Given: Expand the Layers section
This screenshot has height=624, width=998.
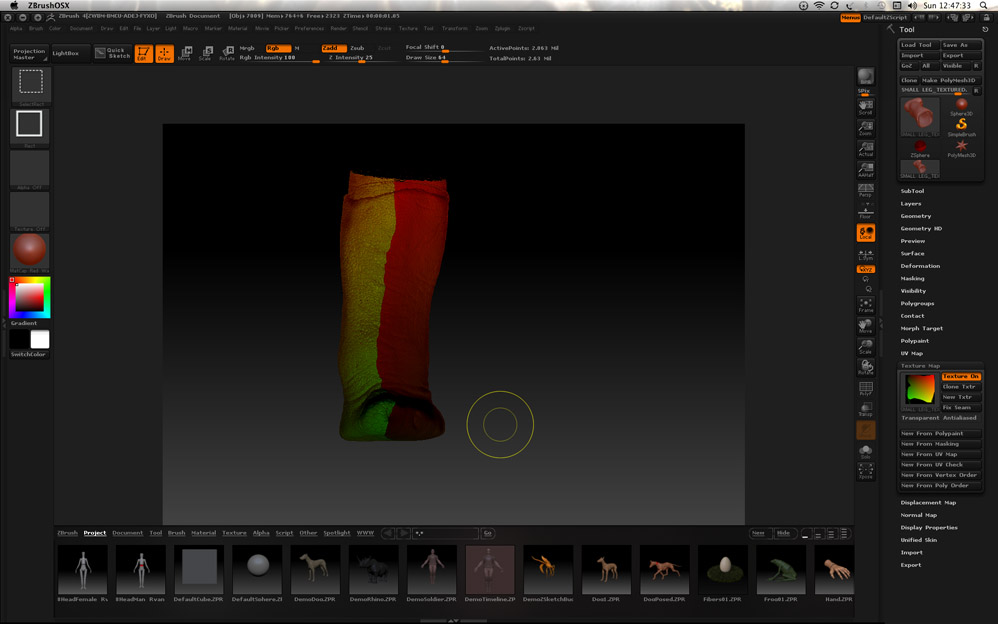Looking at the screenshot, I should 911,204.
